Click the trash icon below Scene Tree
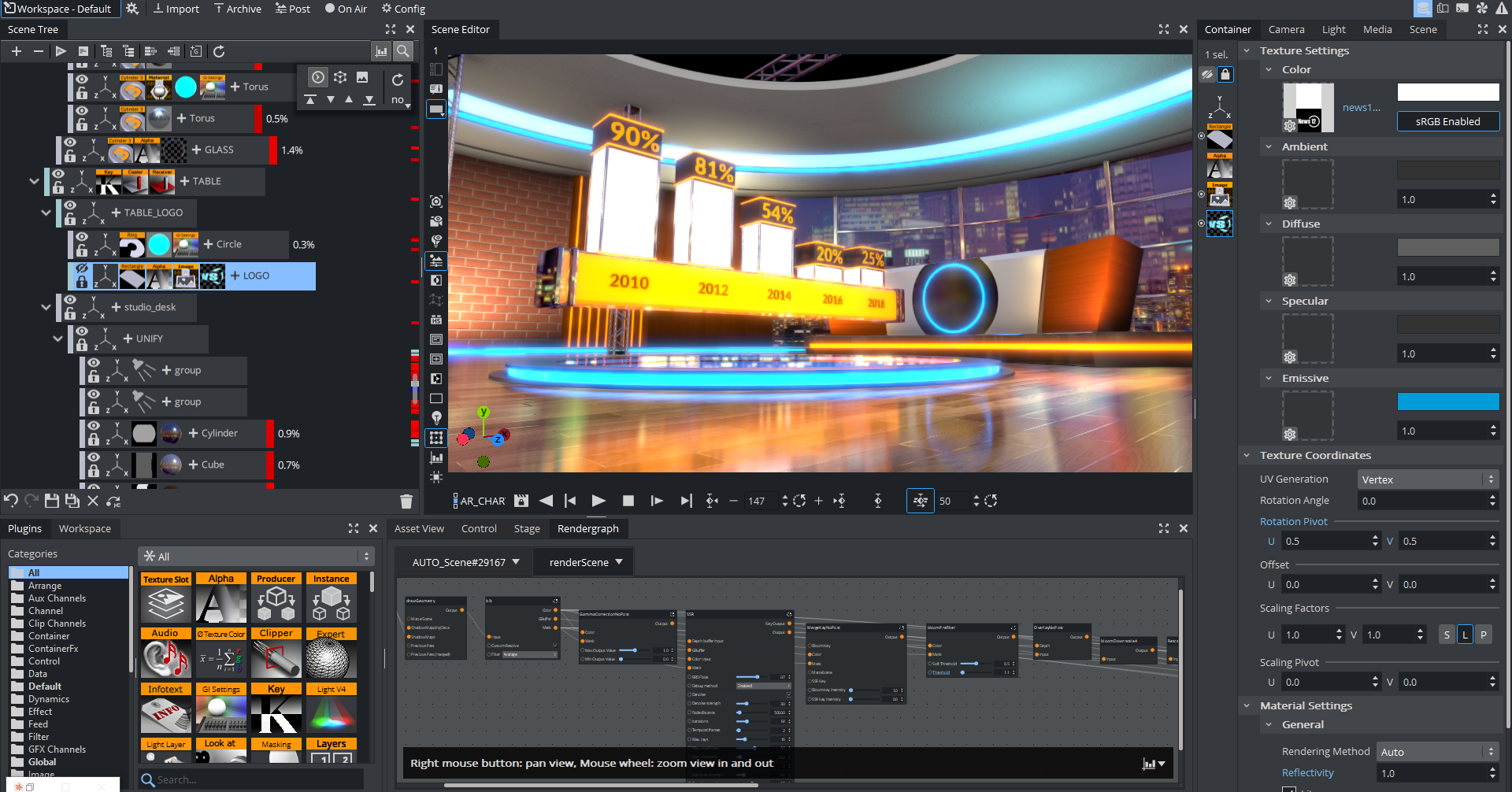 pyautogui.click(x=406, y=501)
